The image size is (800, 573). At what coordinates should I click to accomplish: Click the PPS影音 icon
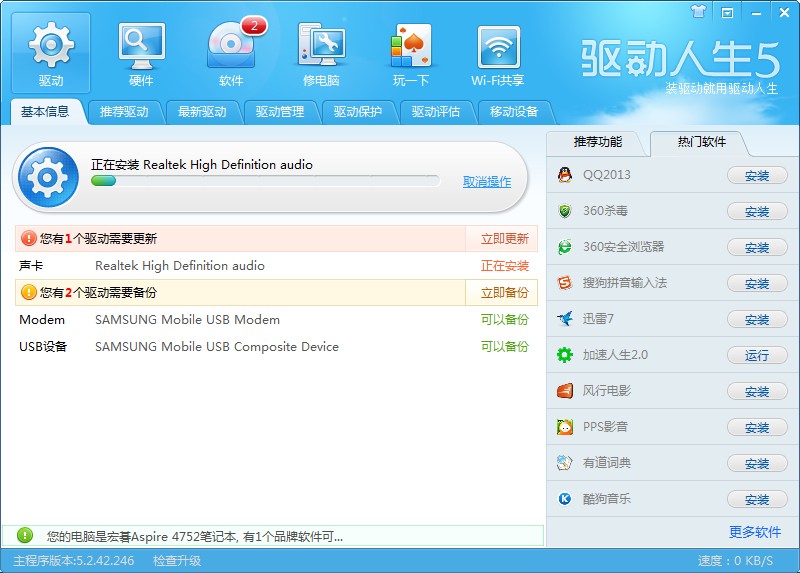565,427
